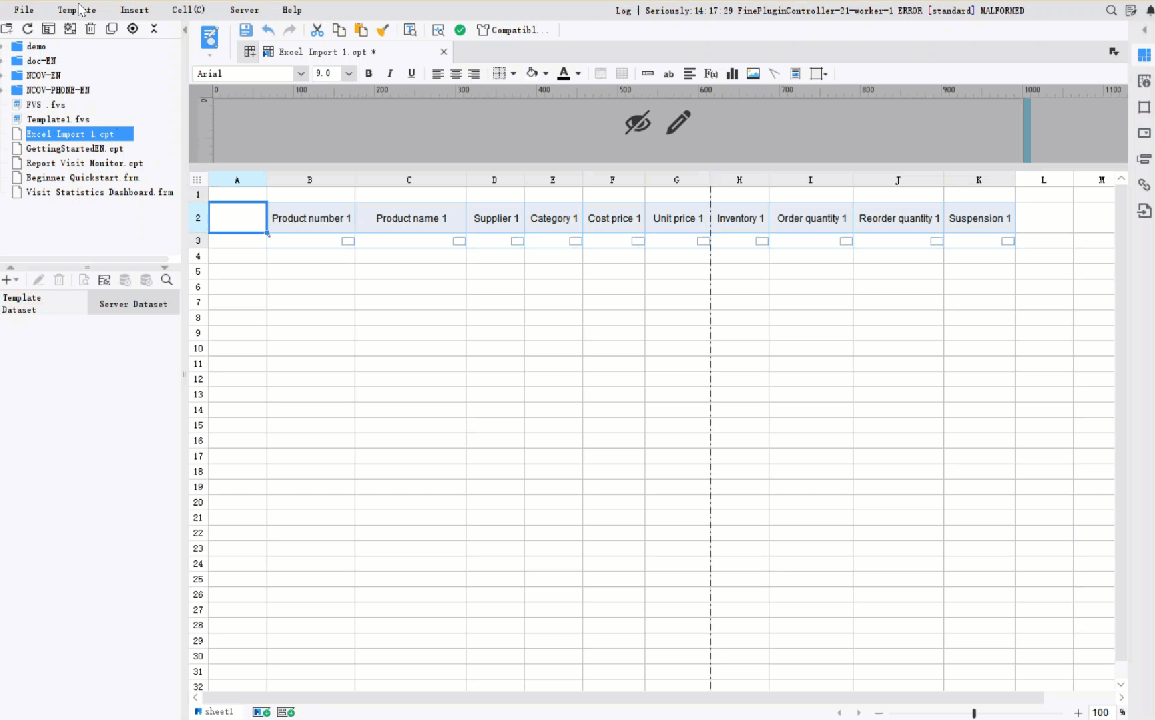The width and height of the screenshot is (1155, 720).
Task: Toggle bold formatting
Action: click(x=368, y=73)
